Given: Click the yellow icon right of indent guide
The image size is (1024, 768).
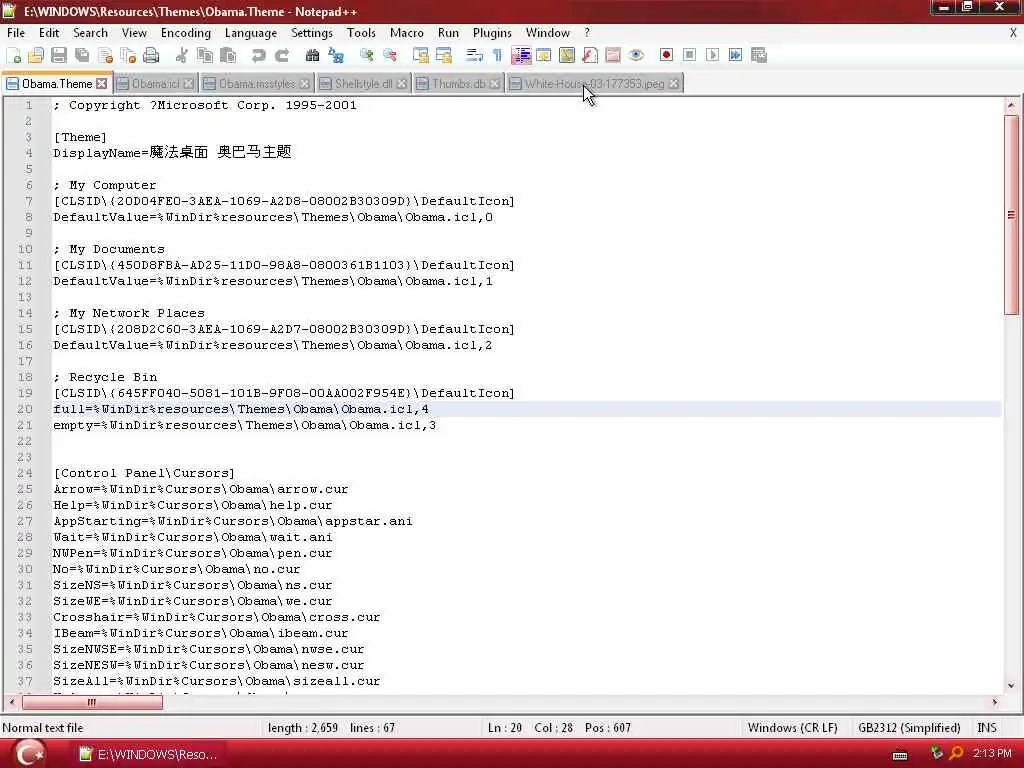Looking at the screenshot, I should coord(543,56).
